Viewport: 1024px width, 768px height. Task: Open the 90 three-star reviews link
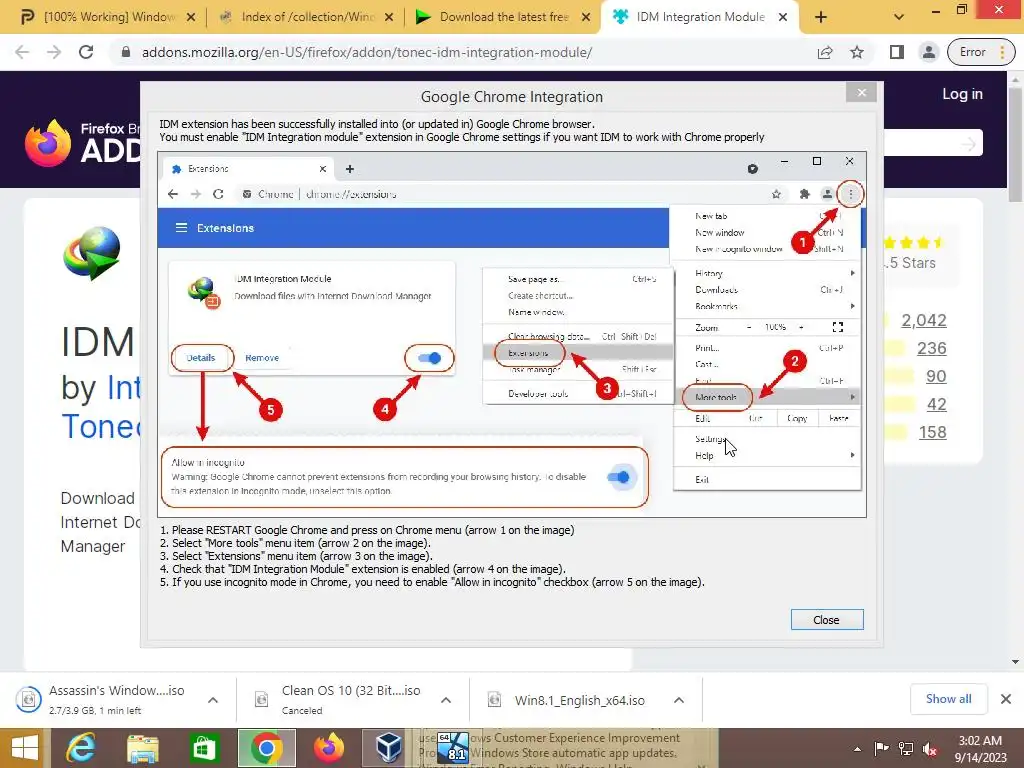936,376
